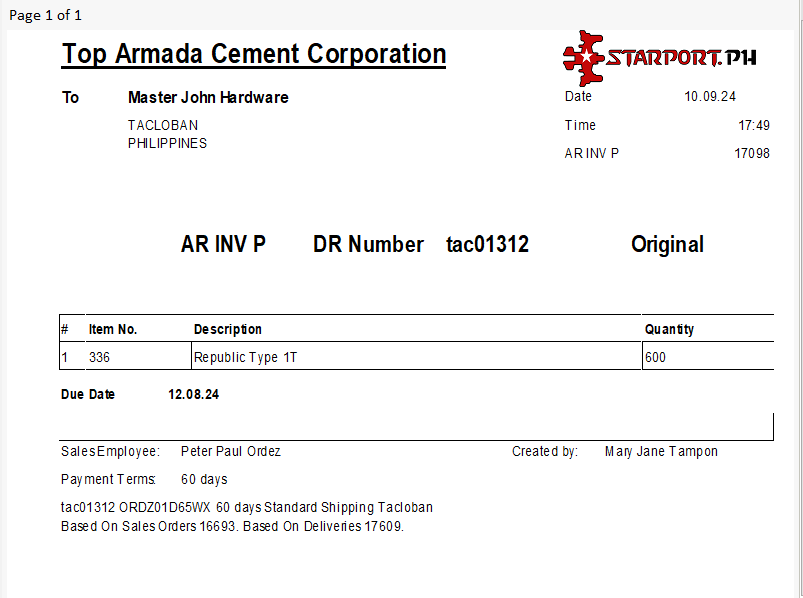Viewport: 803px width, 598px height.
Task: Select the Top Armada Cement Corporation heading
Action: (x=254, y=54)
